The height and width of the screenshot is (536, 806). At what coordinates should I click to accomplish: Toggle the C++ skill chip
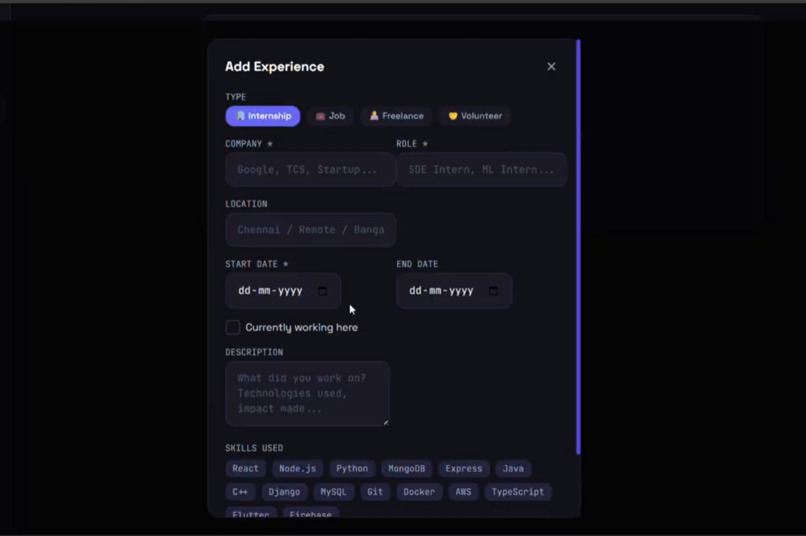(x=240, y=492)
